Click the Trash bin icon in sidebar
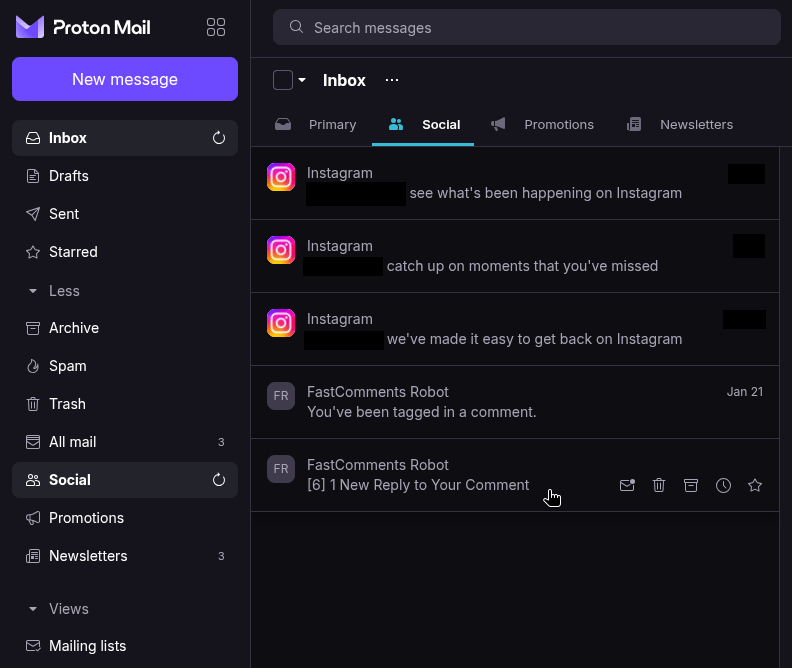Screen dimensions: 792x668 pyautogui.click(x=33, y=404)
